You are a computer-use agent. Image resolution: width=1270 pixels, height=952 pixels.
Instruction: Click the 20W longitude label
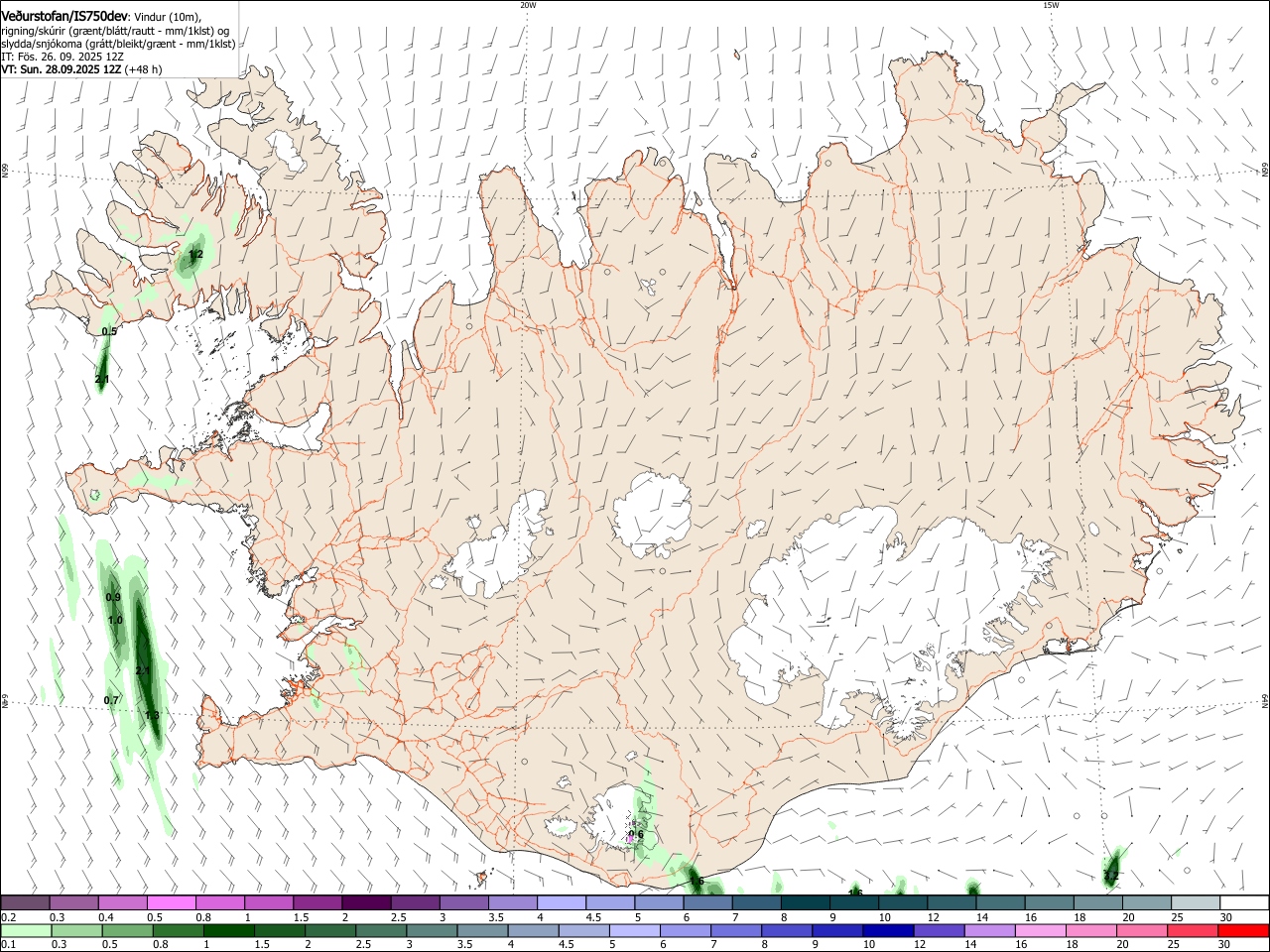[528, 5]
